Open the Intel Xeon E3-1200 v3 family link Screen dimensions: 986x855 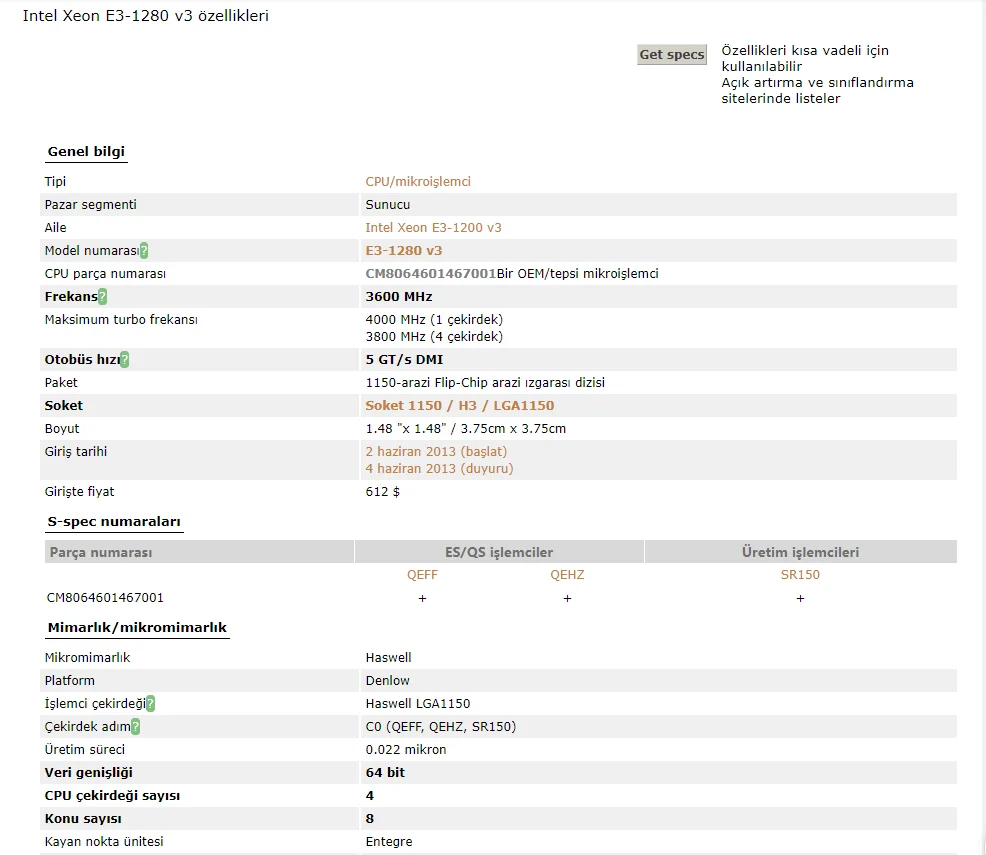coord(433,228)
